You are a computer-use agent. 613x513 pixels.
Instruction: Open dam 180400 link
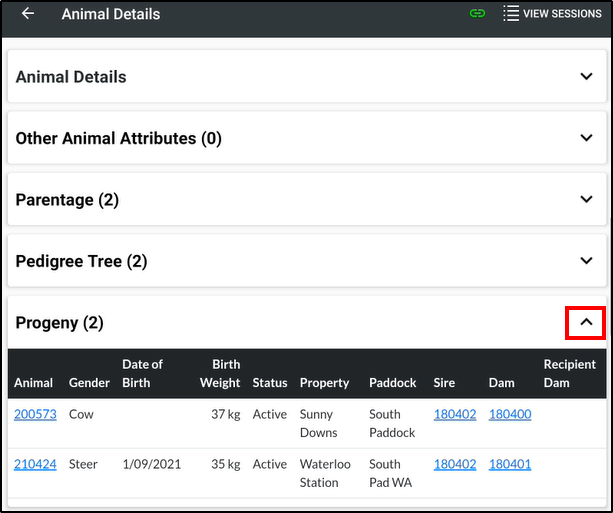coord(510,414)
